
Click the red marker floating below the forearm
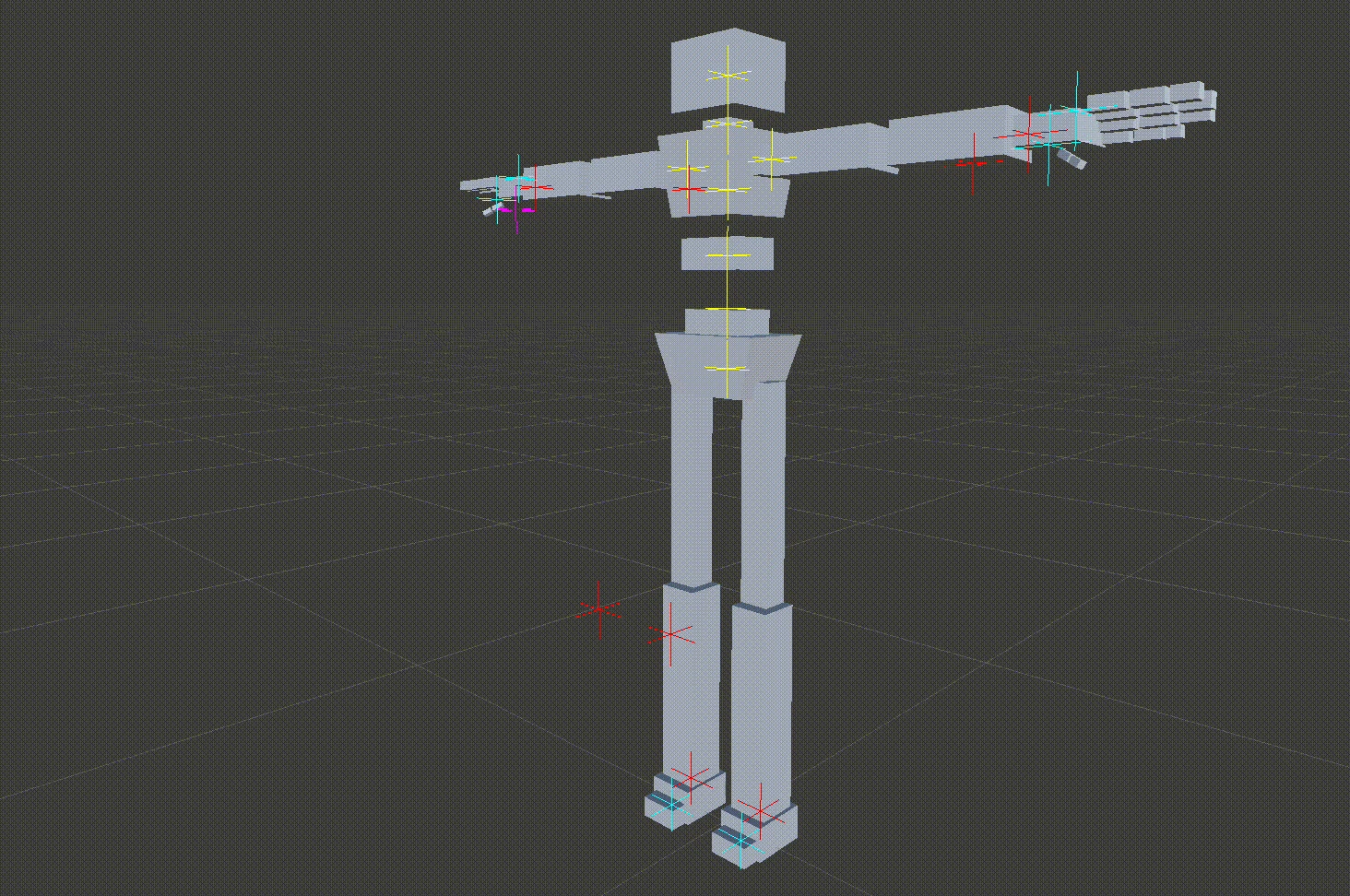(x=974, y=163)
